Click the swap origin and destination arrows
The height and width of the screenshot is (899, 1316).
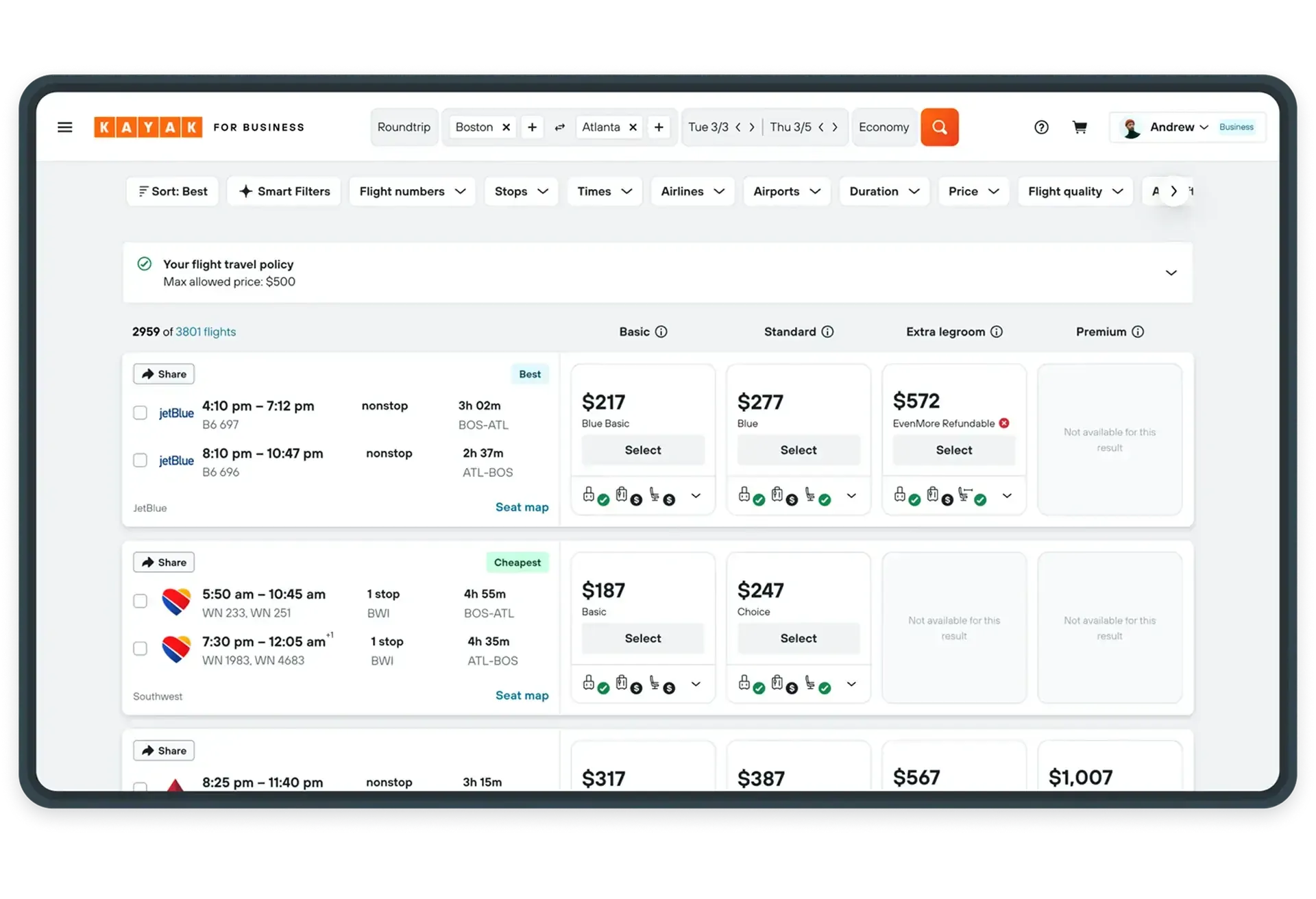(560, 127)
